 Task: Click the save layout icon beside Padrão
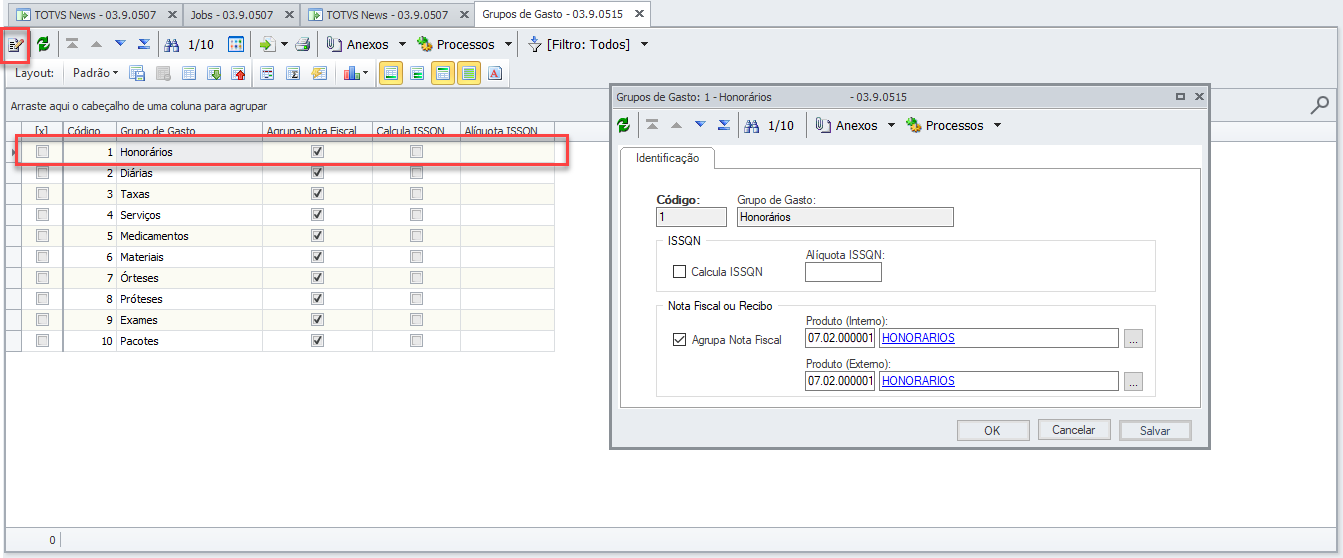[x=138, y=73]
